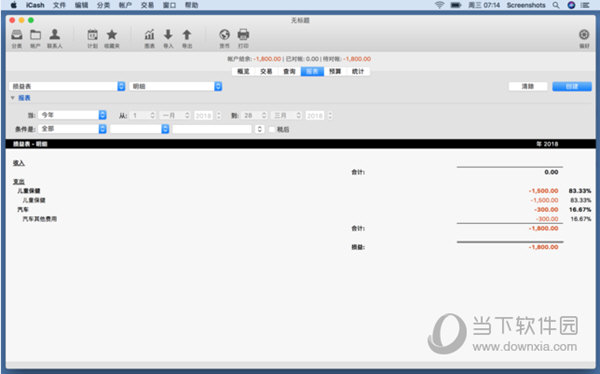Click the 83.33% value in bold row
Screen dimensions: 600x374
click(x=580, y=191)
